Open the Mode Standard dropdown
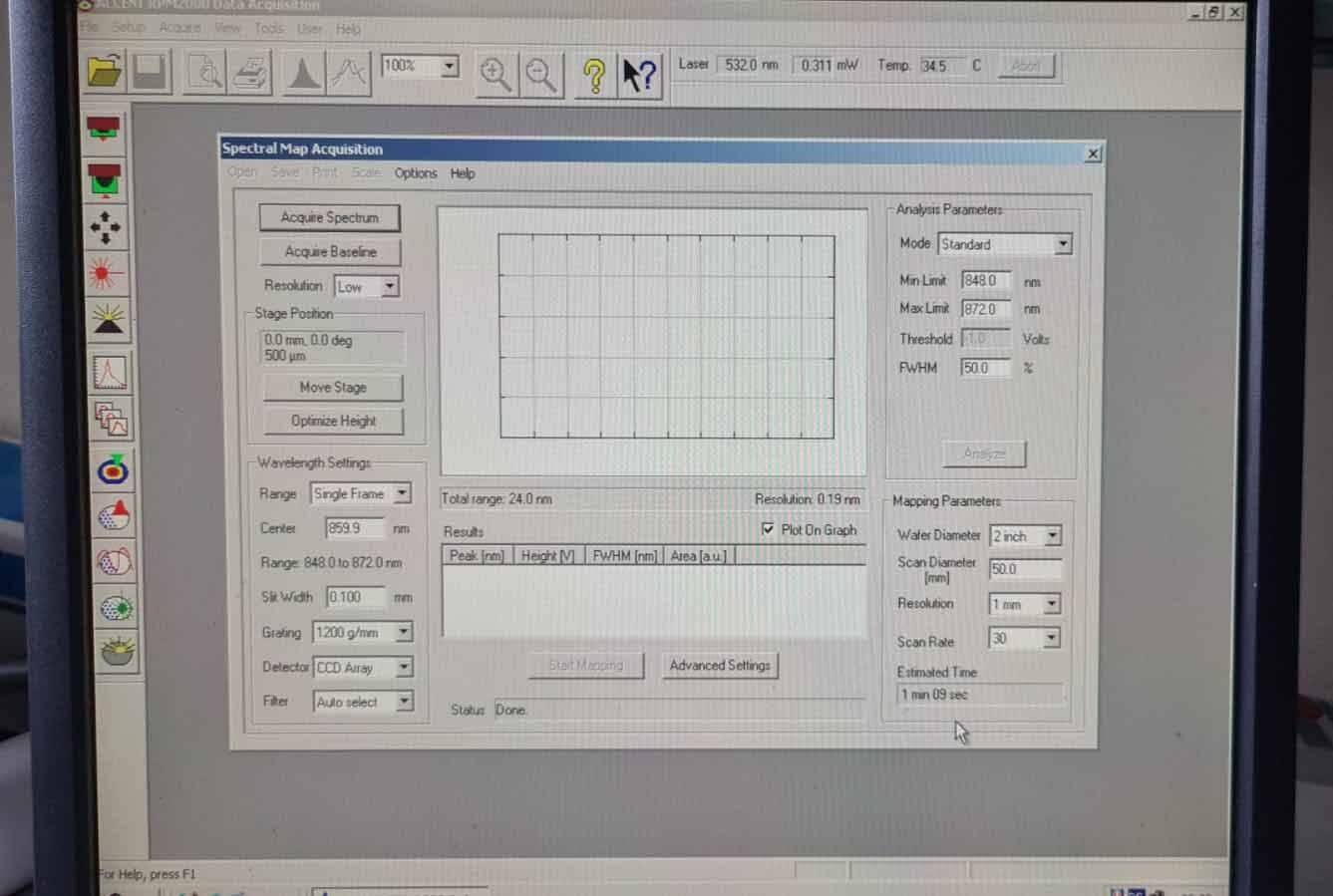 coord(1063,244)
